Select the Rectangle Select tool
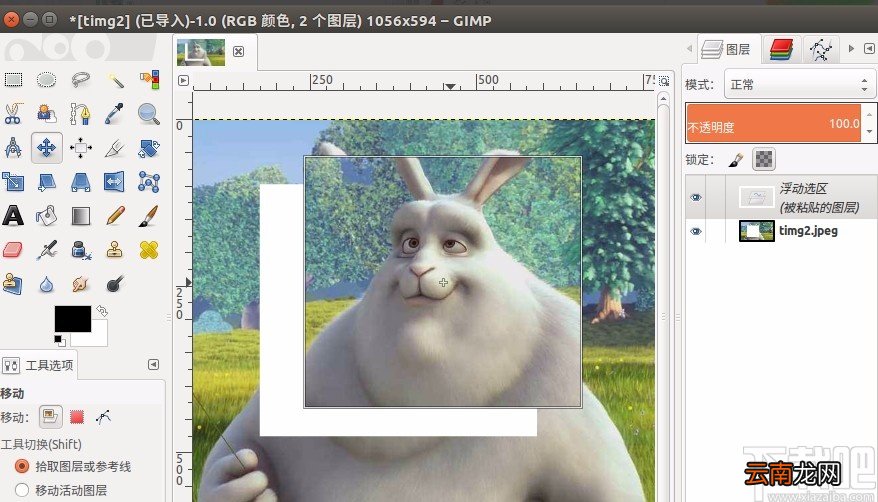 pos(13,79)
